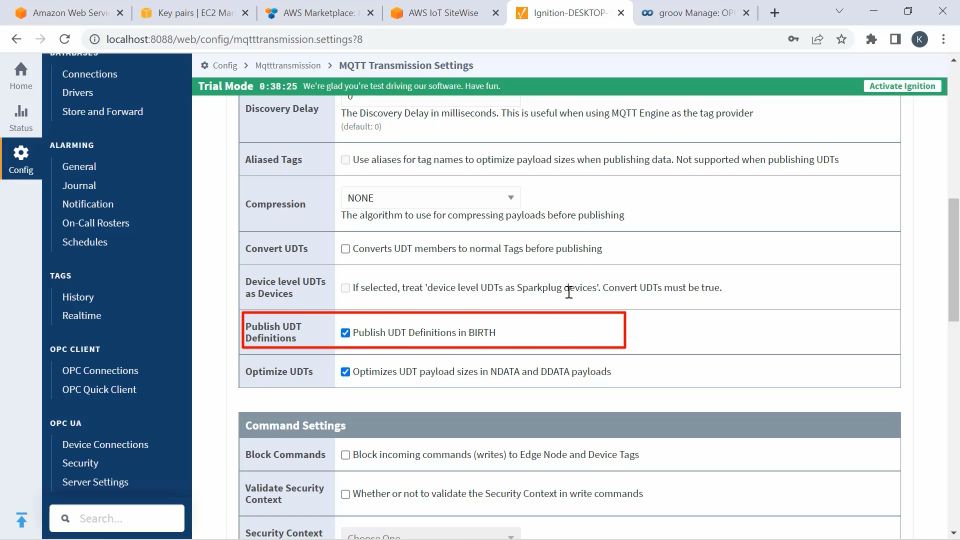Click the Activate Ignition button
Image resolution: width=960 pixels, height=540 pixels.
click(902, 86)
